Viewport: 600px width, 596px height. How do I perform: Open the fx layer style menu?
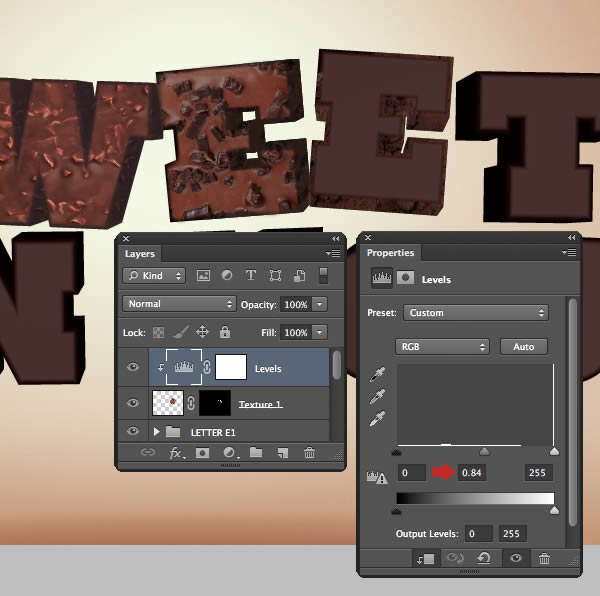(176, 453)
